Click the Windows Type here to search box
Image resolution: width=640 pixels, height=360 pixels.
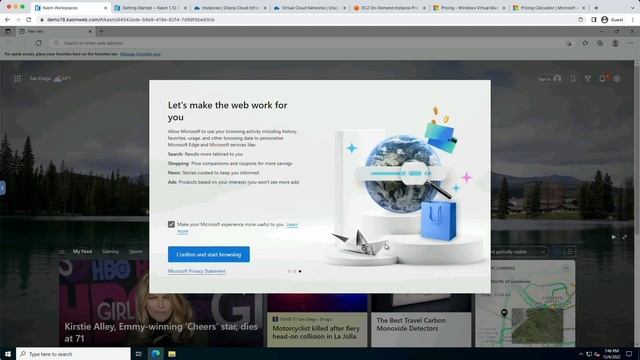(73, 354)
